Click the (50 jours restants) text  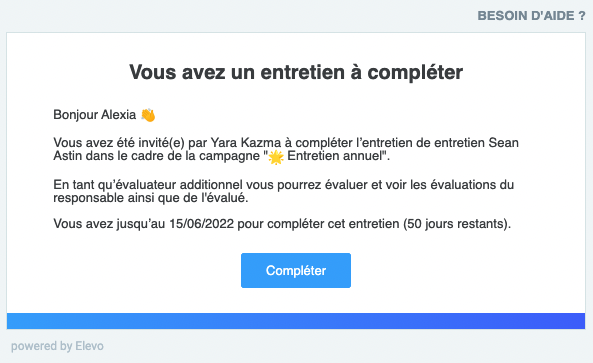[456, 223]
